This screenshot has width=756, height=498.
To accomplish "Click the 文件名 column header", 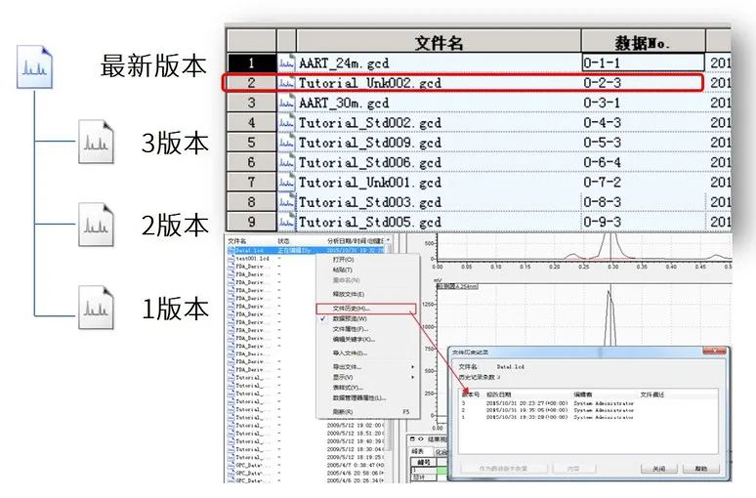I will pos(439,42).
